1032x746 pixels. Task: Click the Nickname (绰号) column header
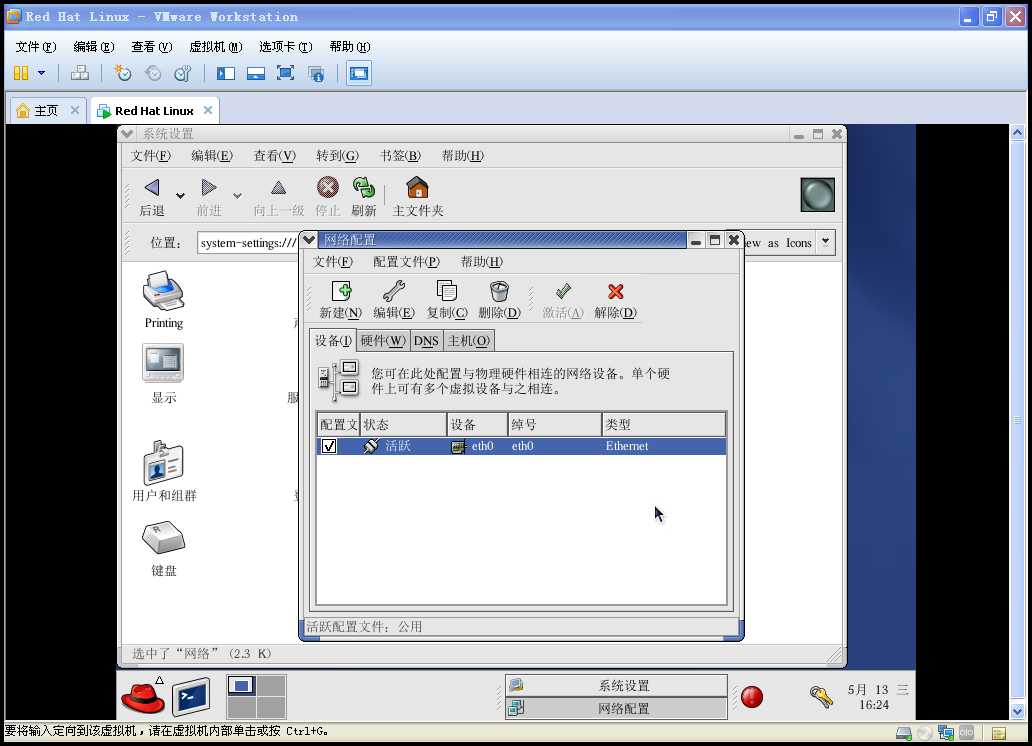click(x=555, y=425)
